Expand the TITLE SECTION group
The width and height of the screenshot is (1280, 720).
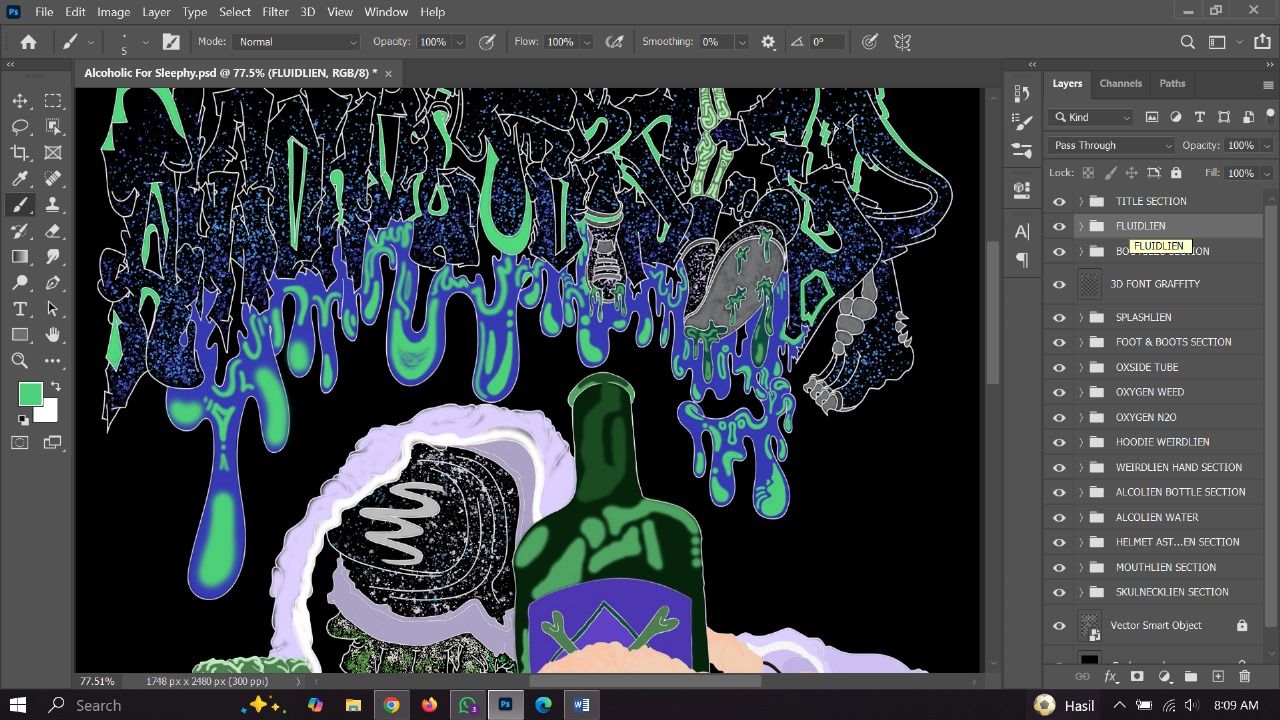pos(1080,201)
